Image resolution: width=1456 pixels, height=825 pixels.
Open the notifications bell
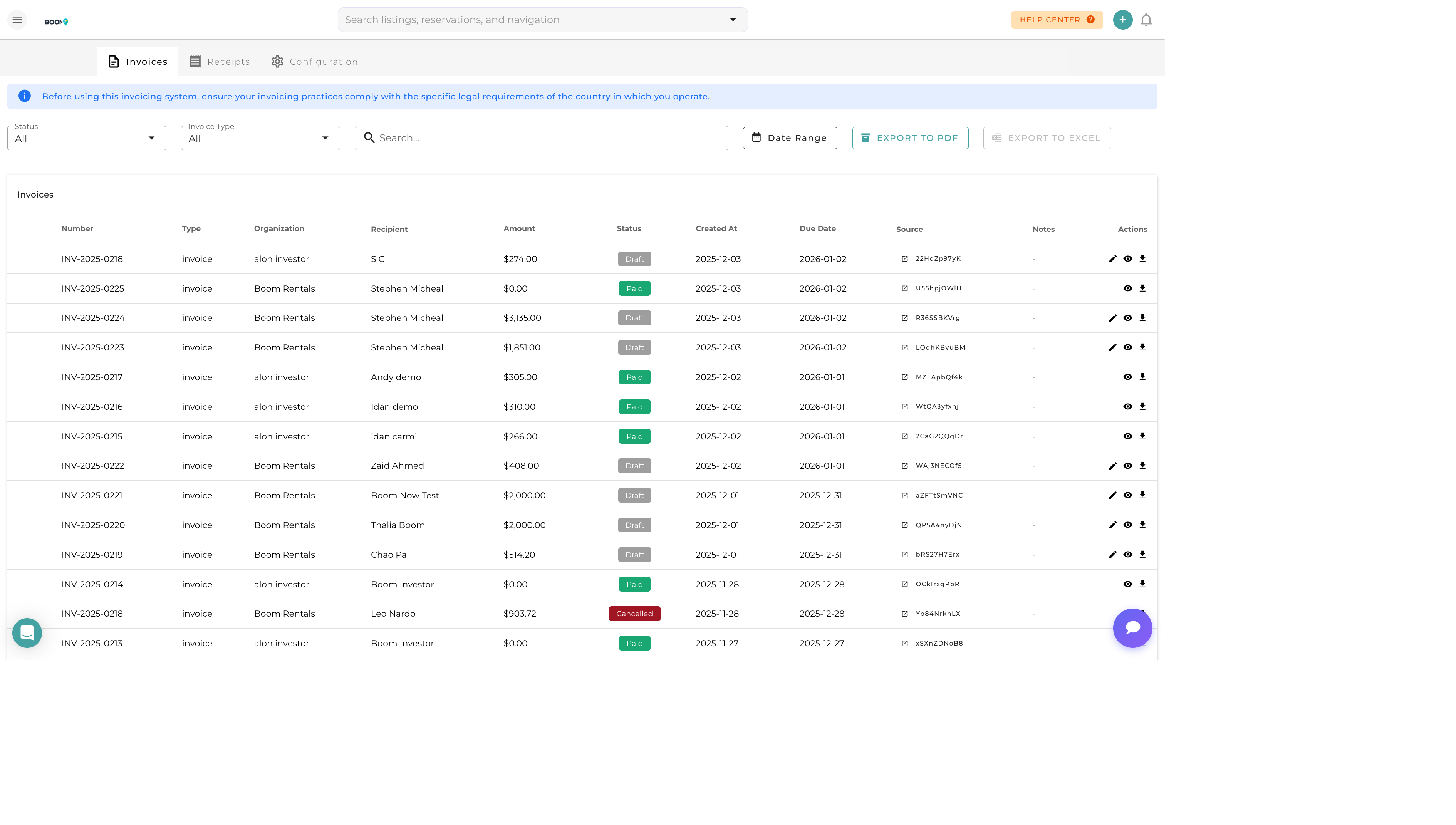click(x=1146, y=20)
